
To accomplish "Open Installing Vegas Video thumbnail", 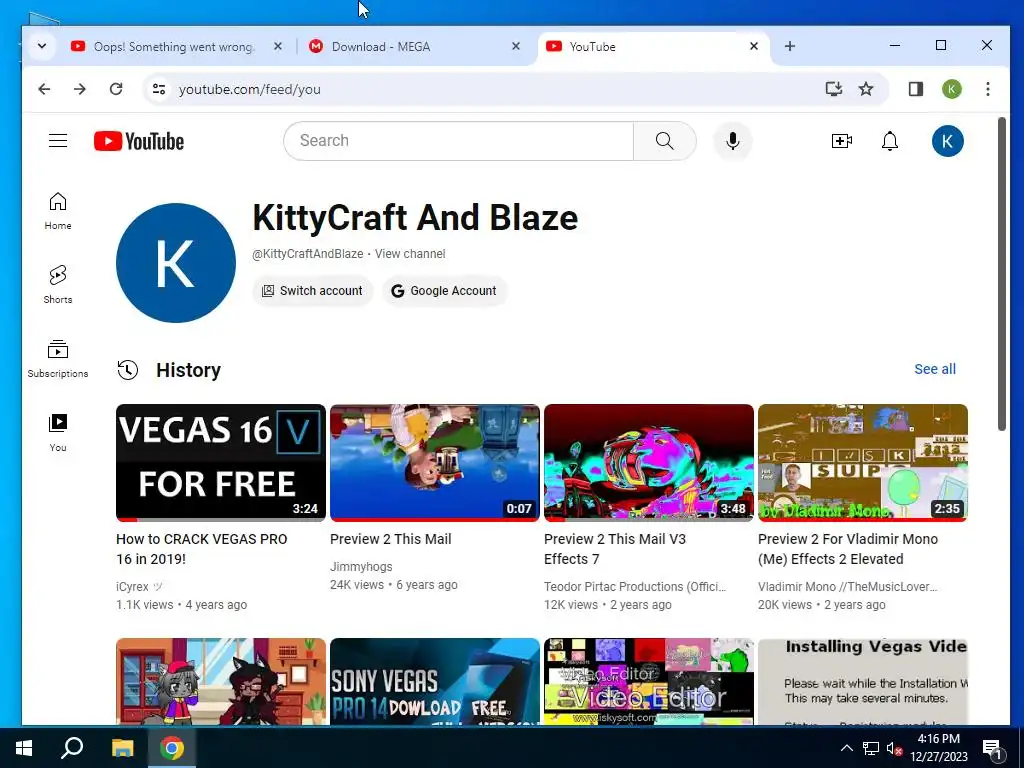I will (863, 681).
